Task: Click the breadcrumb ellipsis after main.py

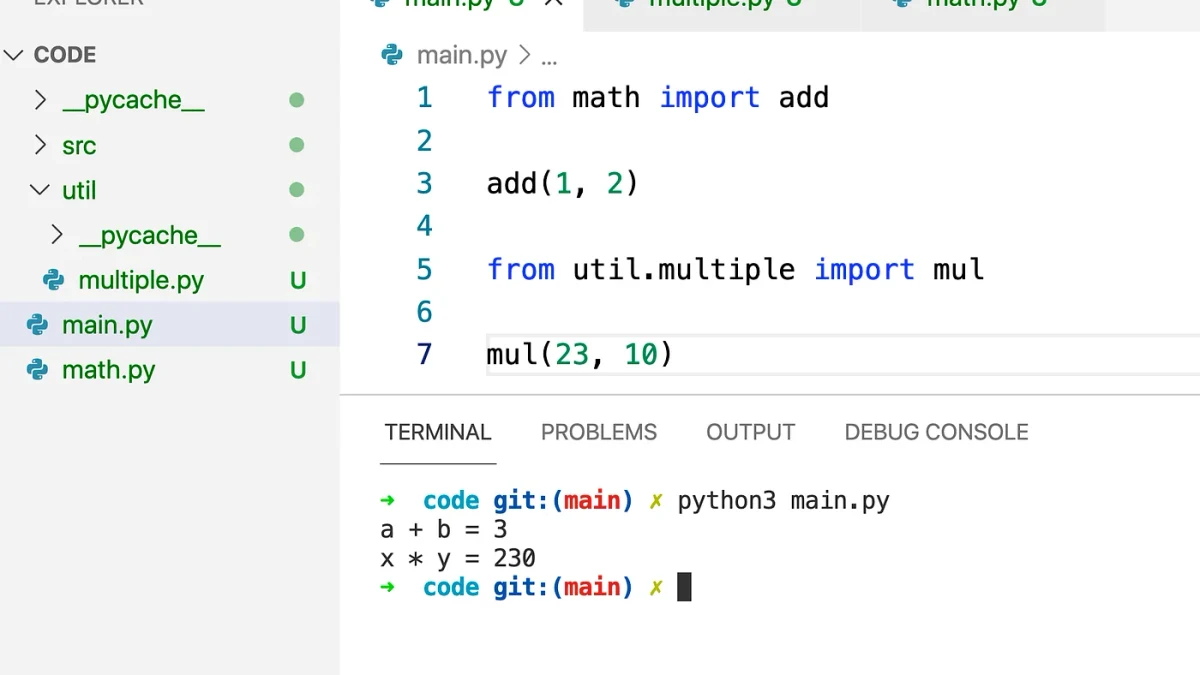Action: (549, 59)
